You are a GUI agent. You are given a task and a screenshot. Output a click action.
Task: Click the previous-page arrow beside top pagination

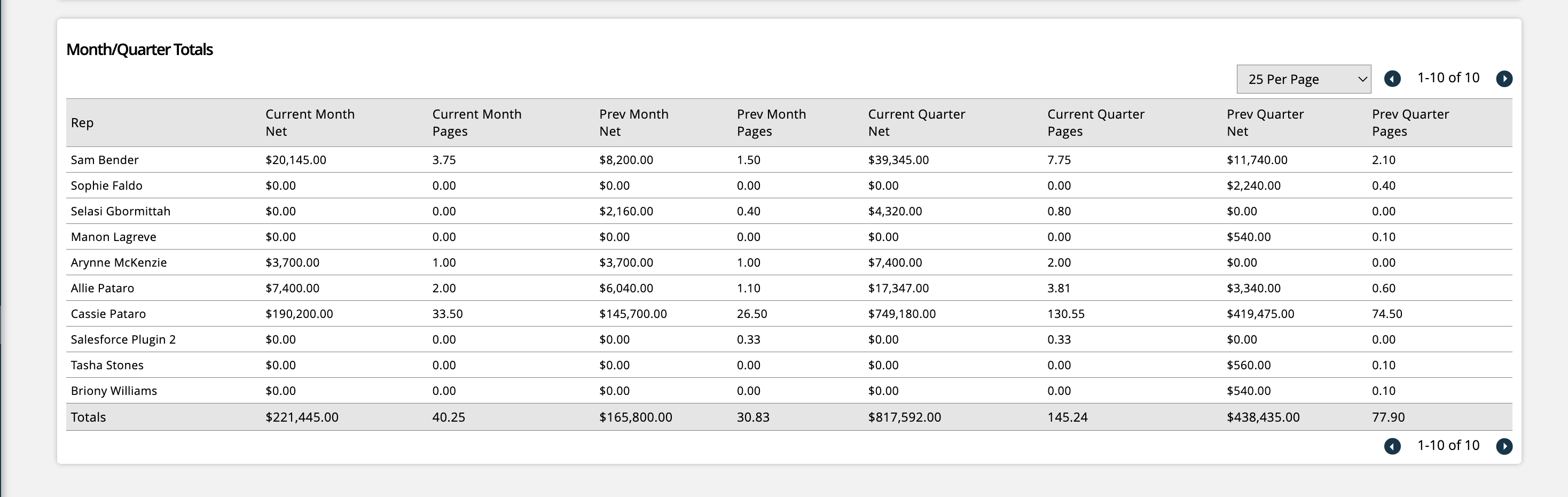tap(1392, 79)
